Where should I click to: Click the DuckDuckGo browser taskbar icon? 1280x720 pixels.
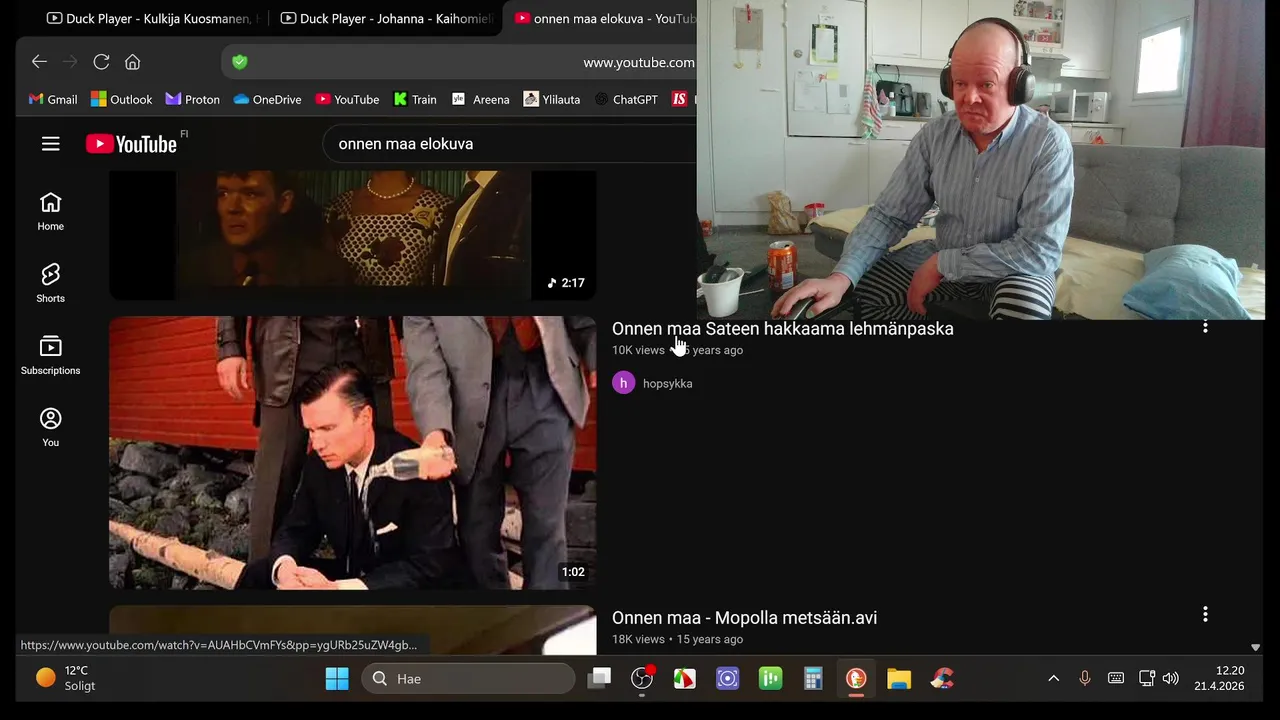[856, 679]
